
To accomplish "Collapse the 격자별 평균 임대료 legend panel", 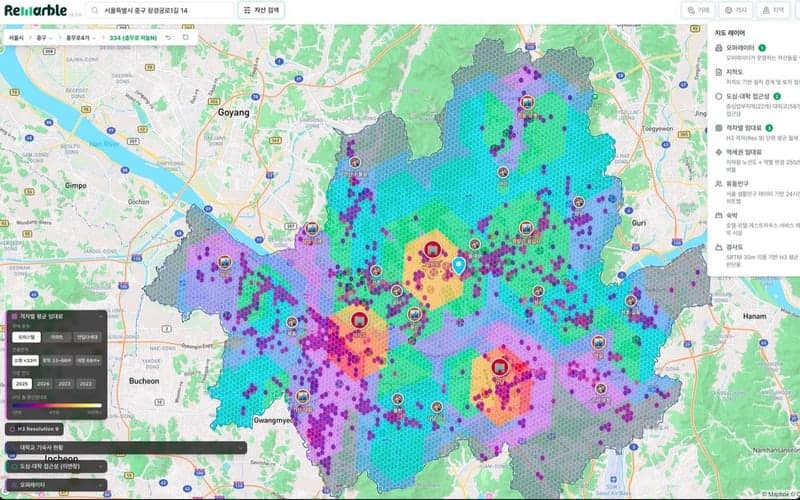I will point(100,317).
